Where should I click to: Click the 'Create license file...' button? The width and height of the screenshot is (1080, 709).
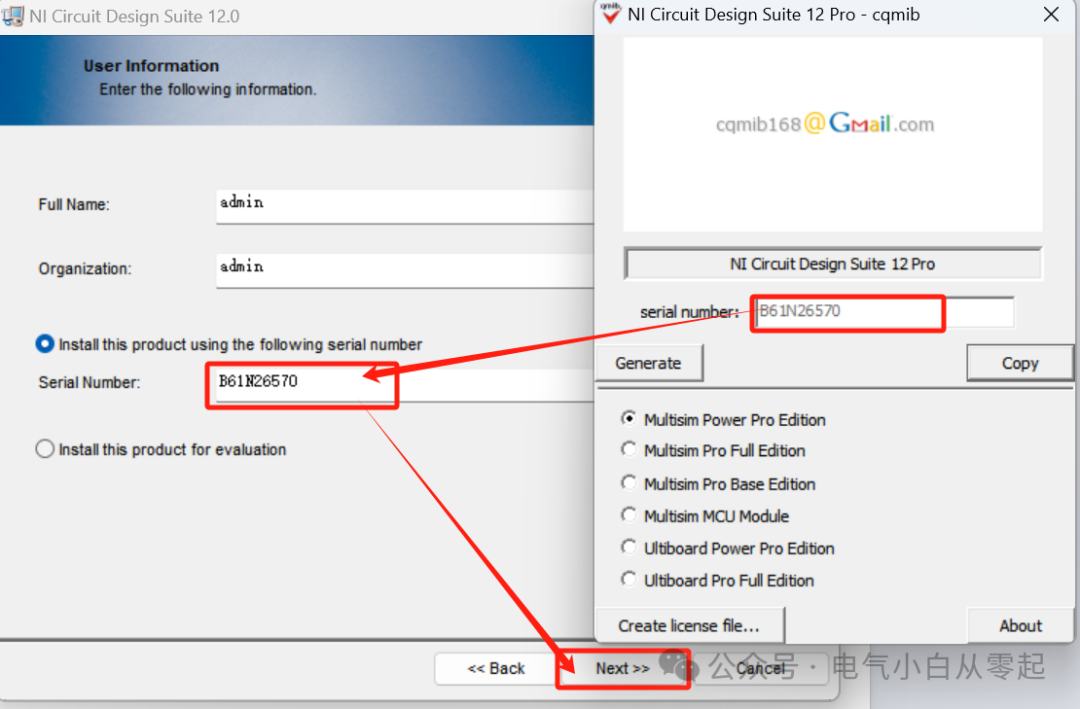pyautogui.click(x=689, y=626)
